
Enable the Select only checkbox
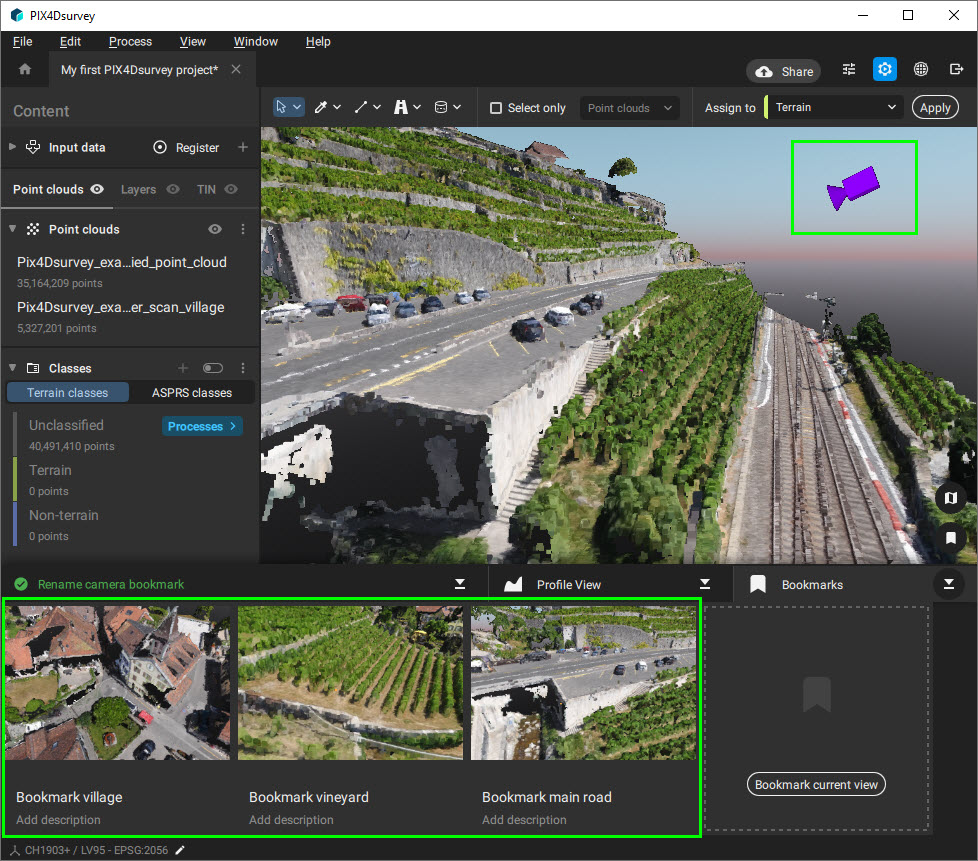(497, 107)
